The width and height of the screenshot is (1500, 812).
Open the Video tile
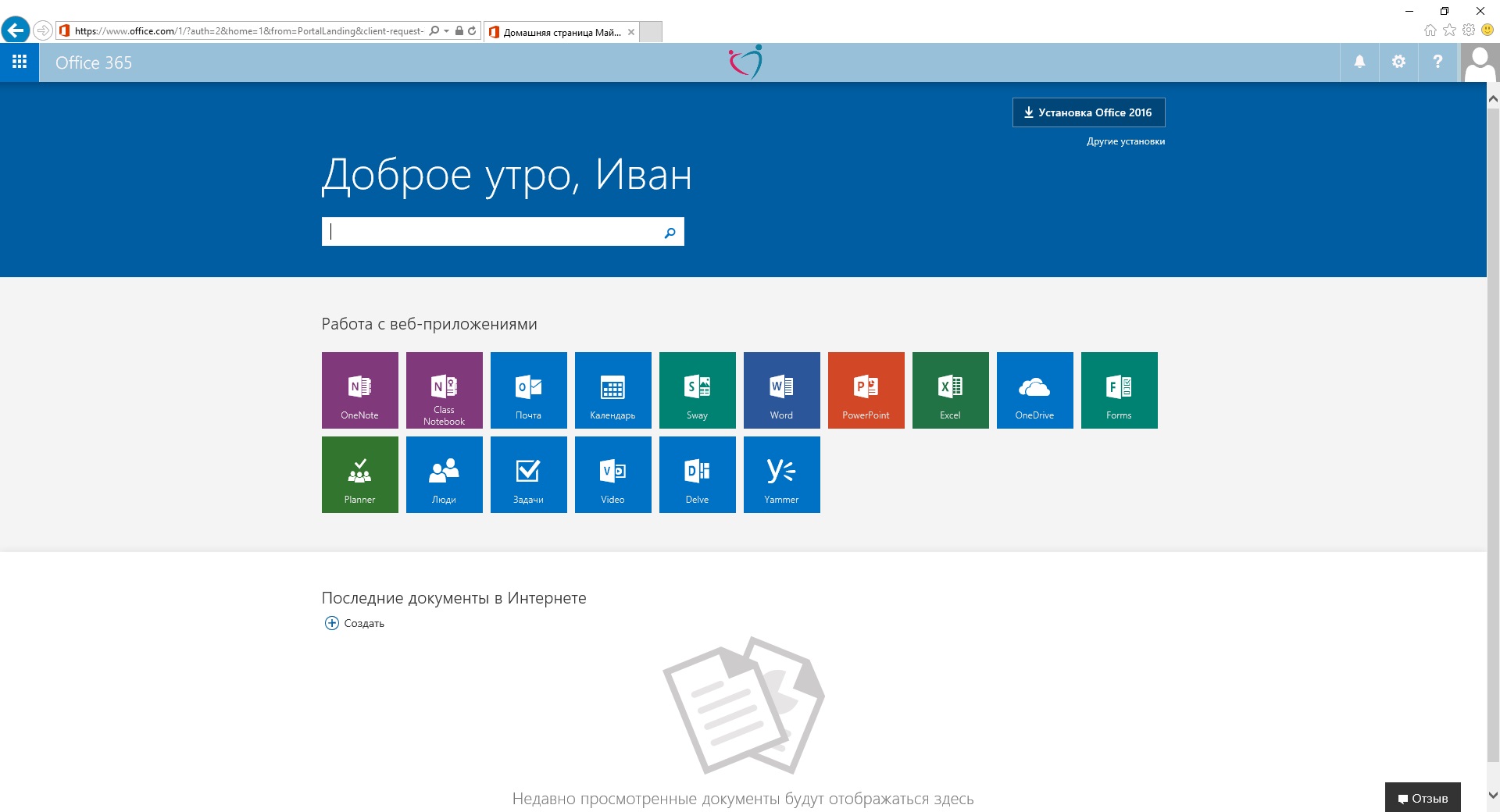[612, 474]
